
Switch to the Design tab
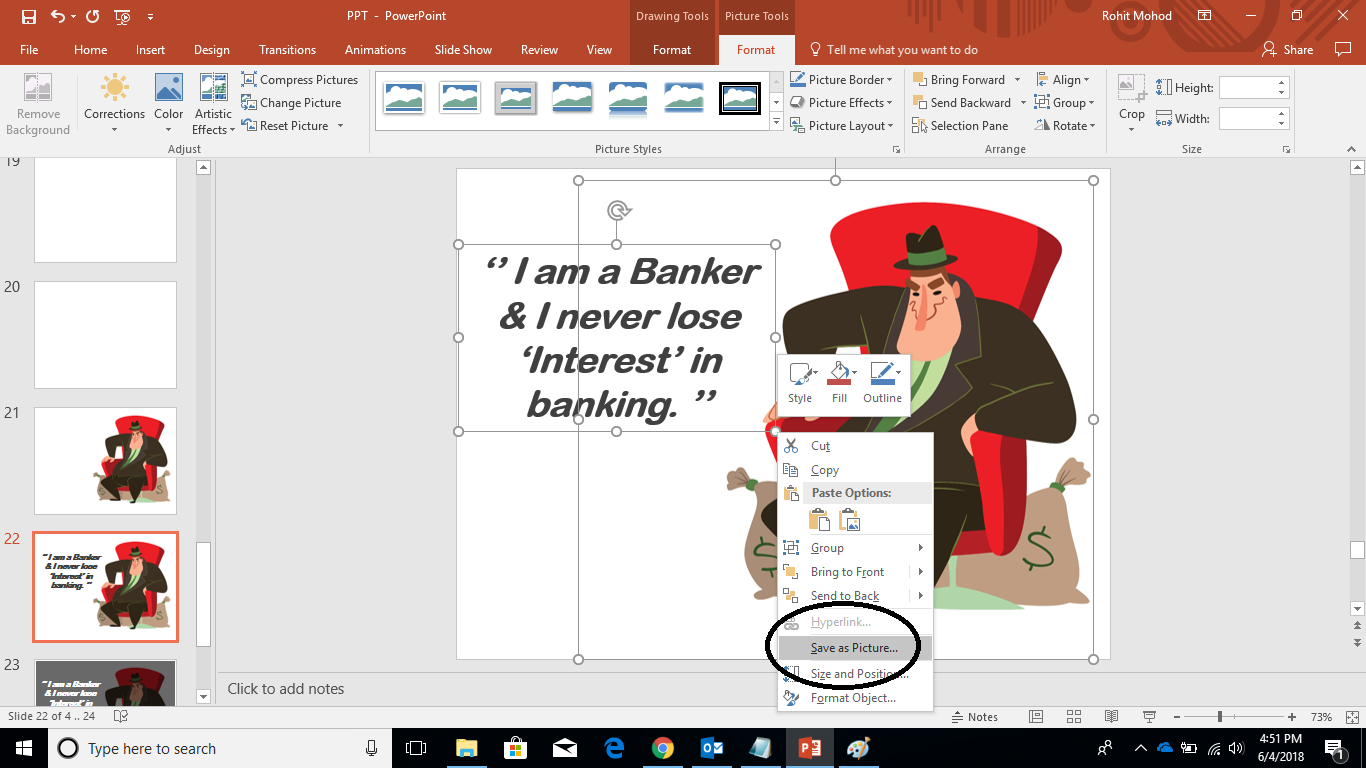click(212, 50)
